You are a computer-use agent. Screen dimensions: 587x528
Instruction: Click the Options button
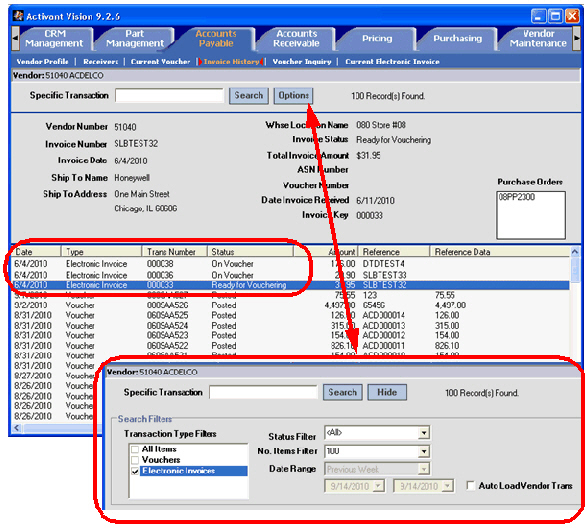pos(293,95)
